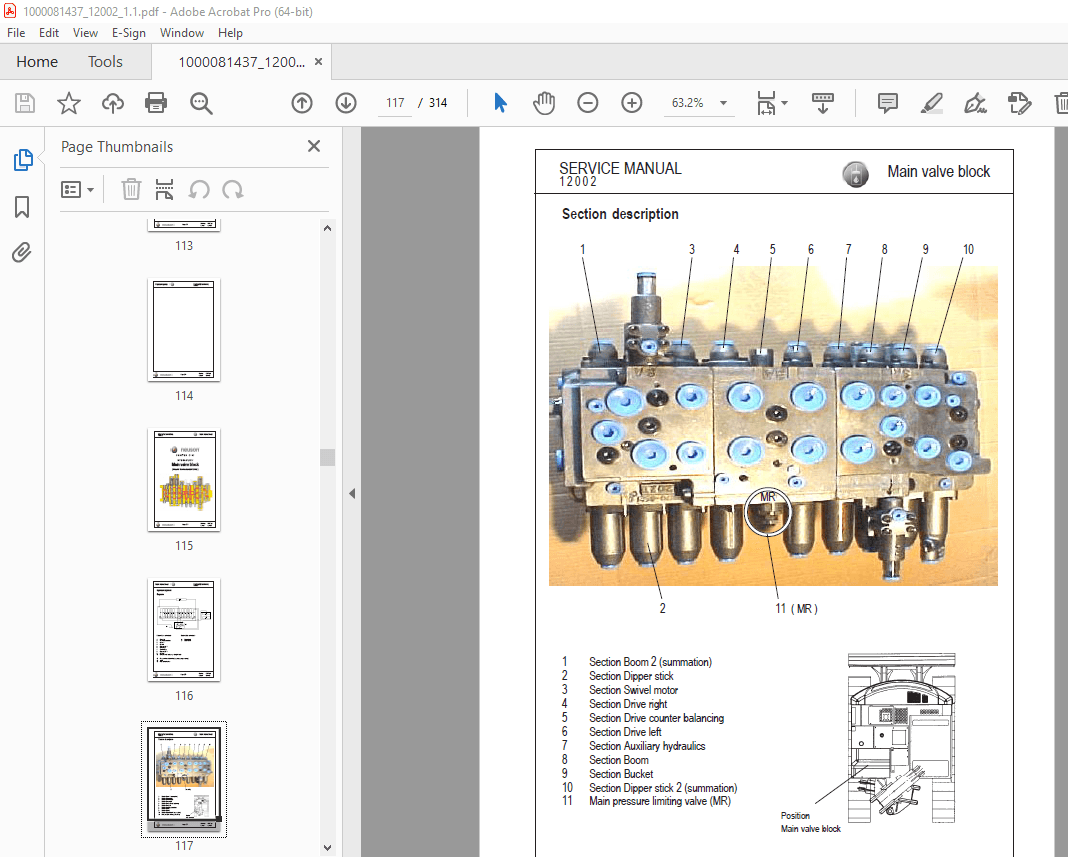
Task: Select the Highlighter annotation tool
Action: [931, 103]
